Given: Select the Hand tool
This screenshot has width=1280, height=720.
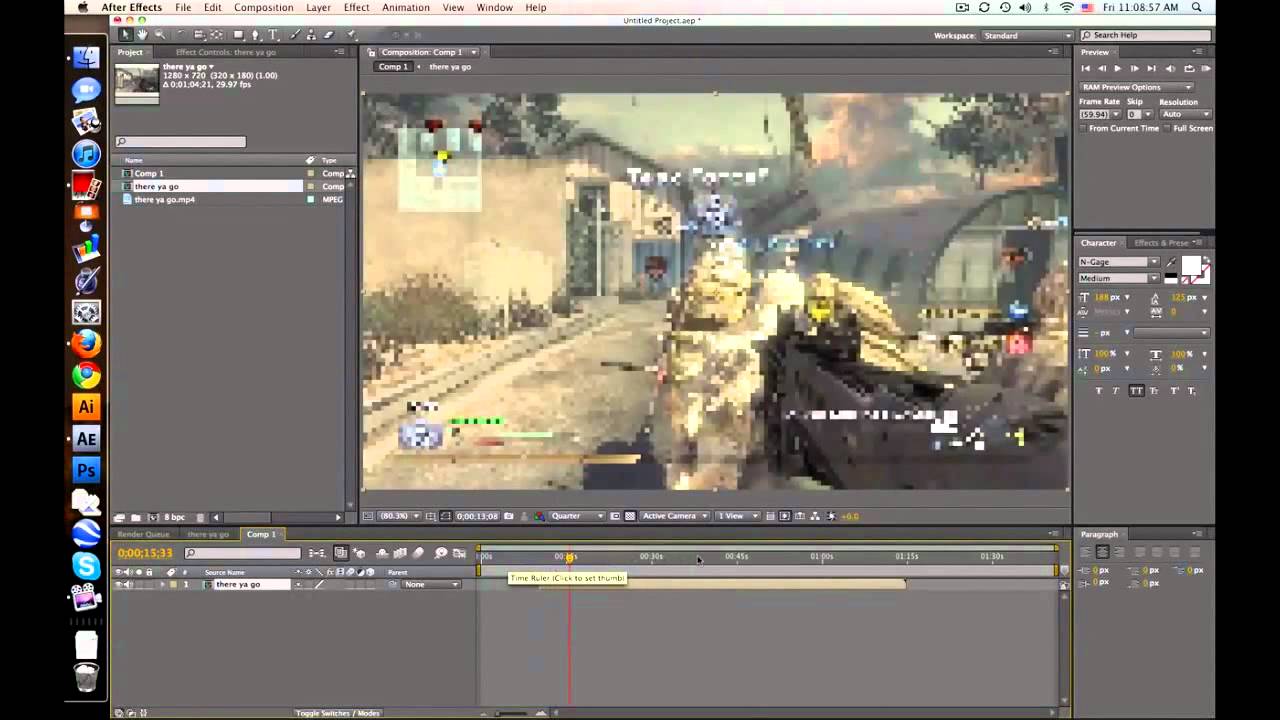Looking at the screenshot, I should coord(142,35).
